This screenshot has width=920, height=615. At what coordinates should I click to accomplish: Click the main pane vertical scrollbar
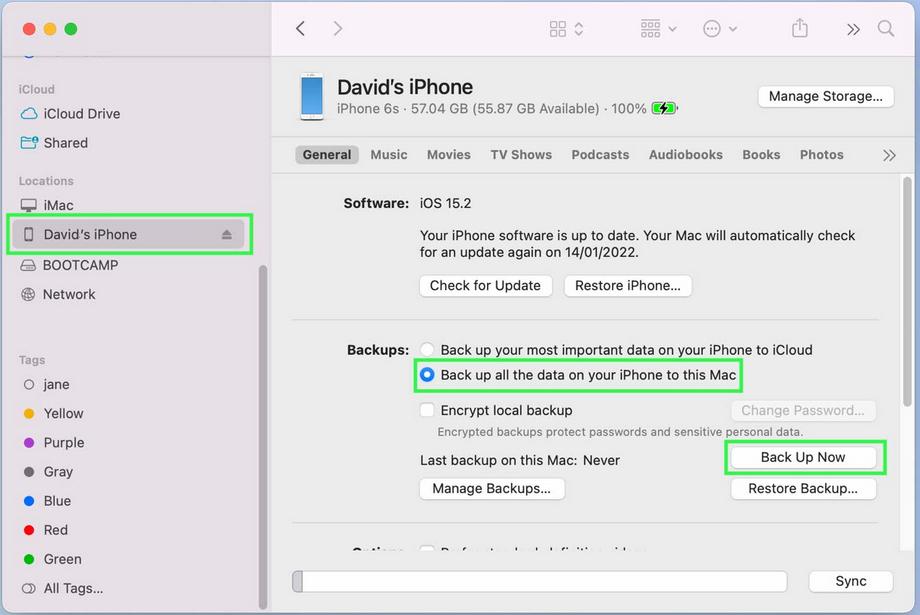coord(907,292)
